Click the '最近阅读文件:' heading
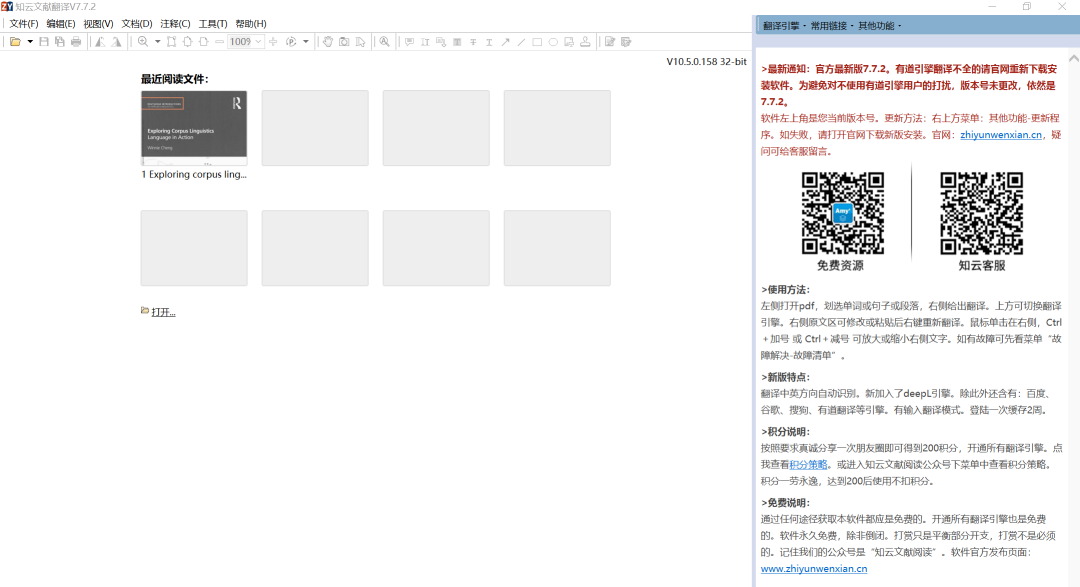This screenshot has width=1080, height=587. (x=174, y=79)
